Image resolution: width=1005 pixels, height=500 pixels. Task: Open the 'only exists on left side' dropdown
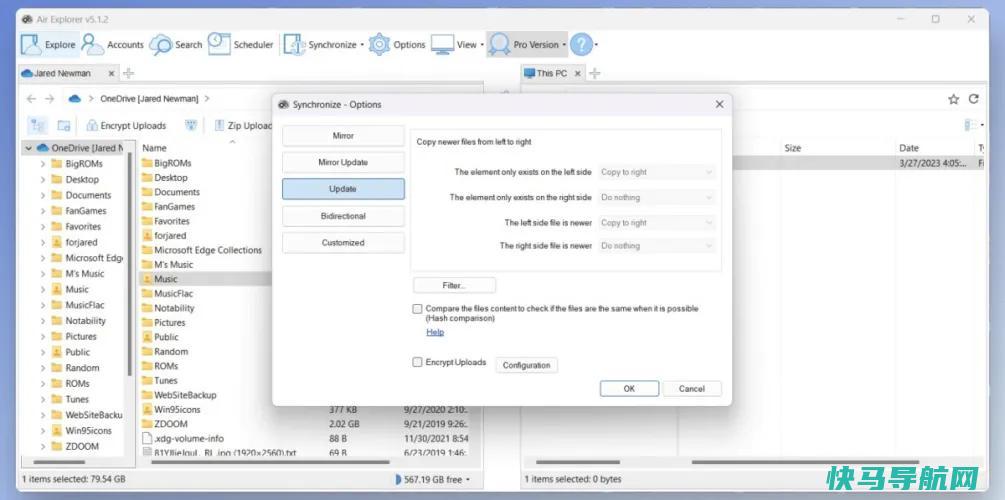point(656,172)
